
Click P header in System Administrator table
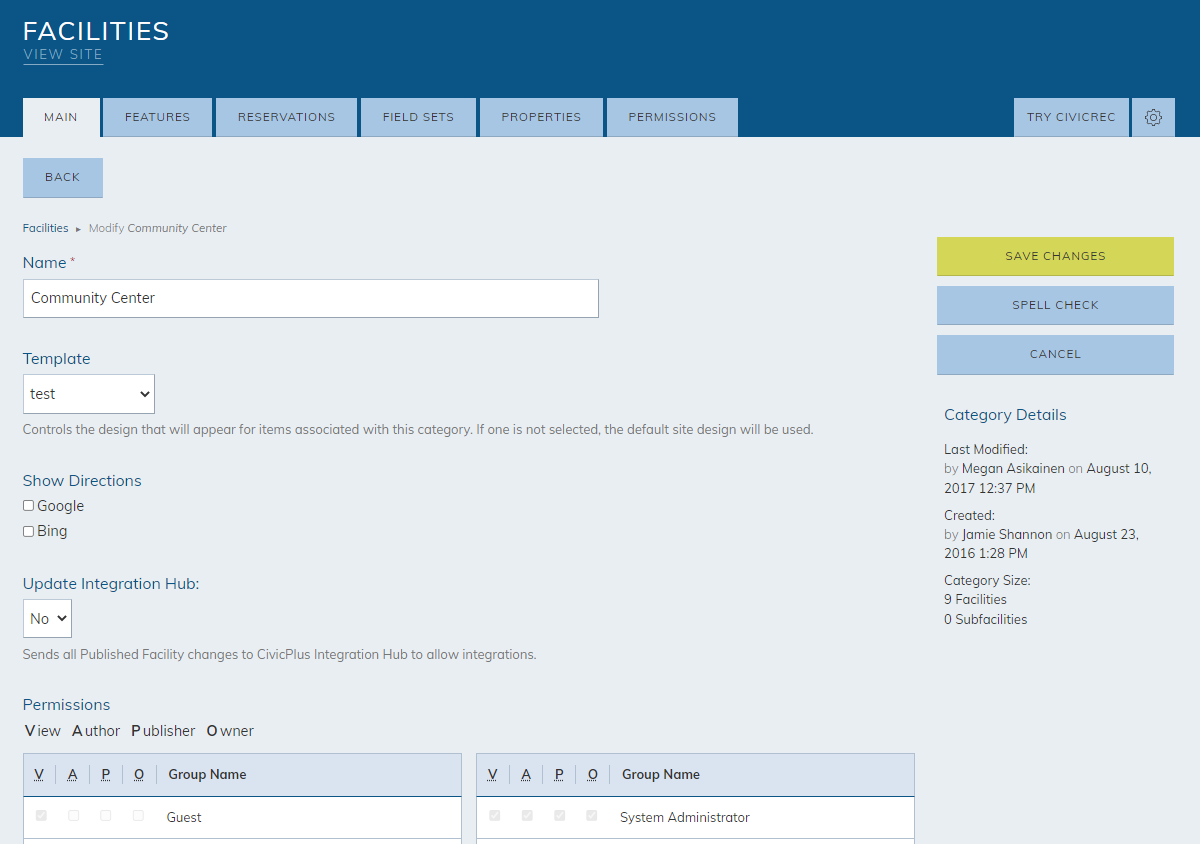[x=559, y=774]
